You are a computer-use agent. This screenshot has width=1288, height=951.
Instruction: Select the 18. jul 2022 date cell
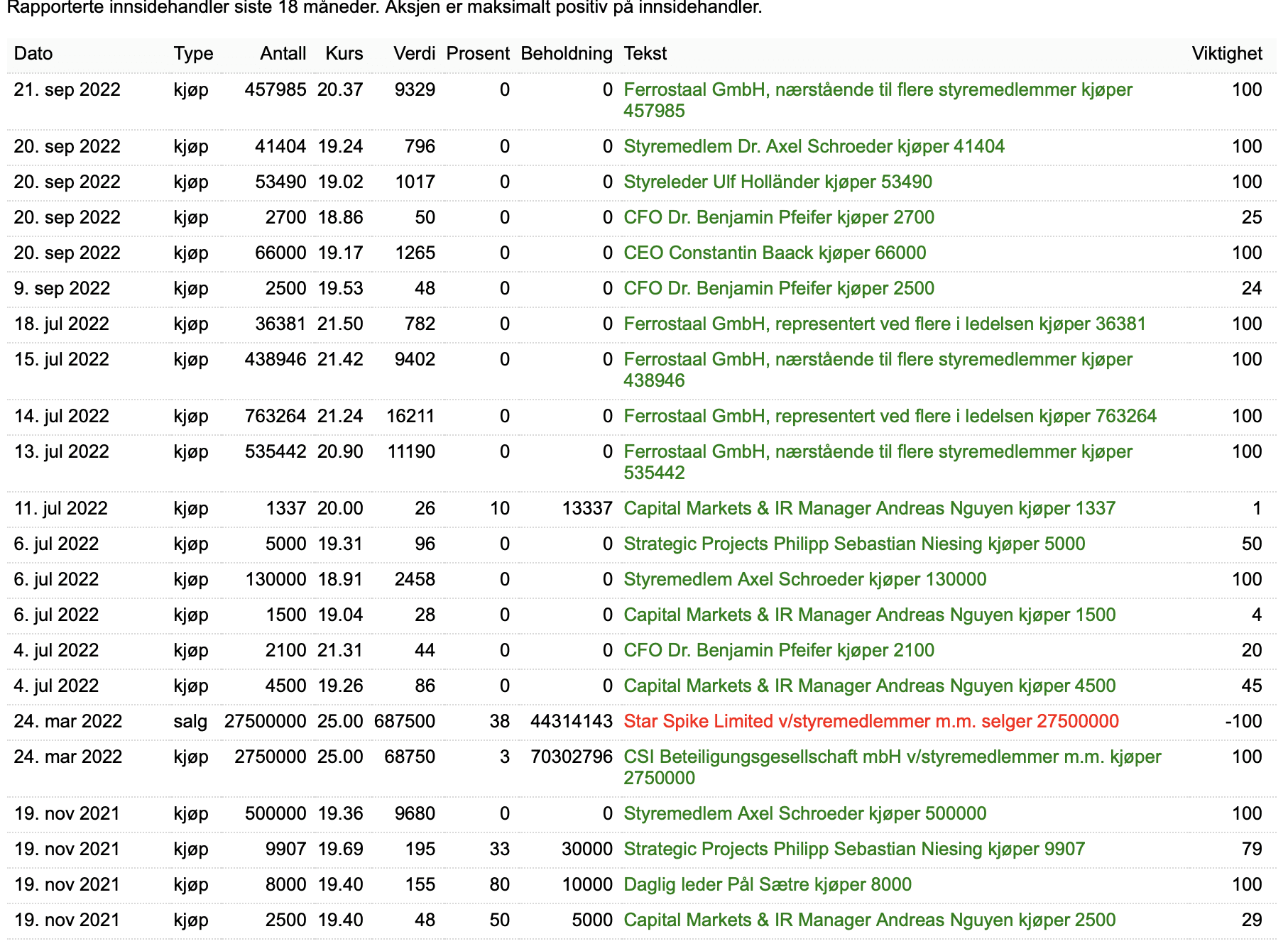point(62,324)
